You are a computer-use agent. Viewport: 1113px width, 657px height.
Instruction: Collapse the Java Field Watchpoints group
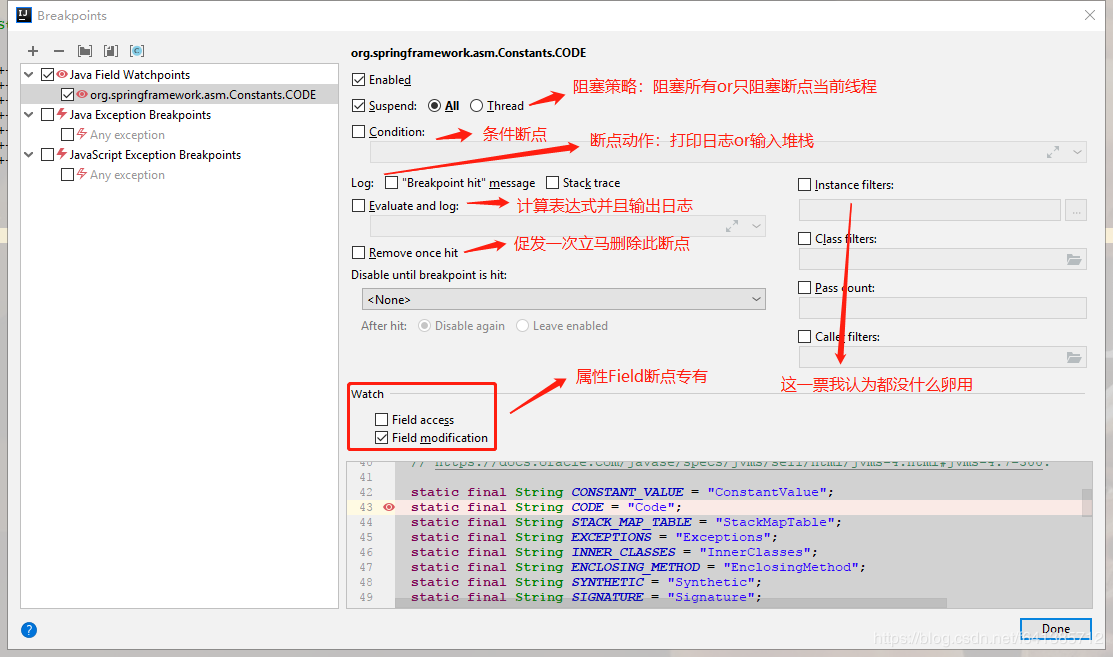tap(29, 74)
